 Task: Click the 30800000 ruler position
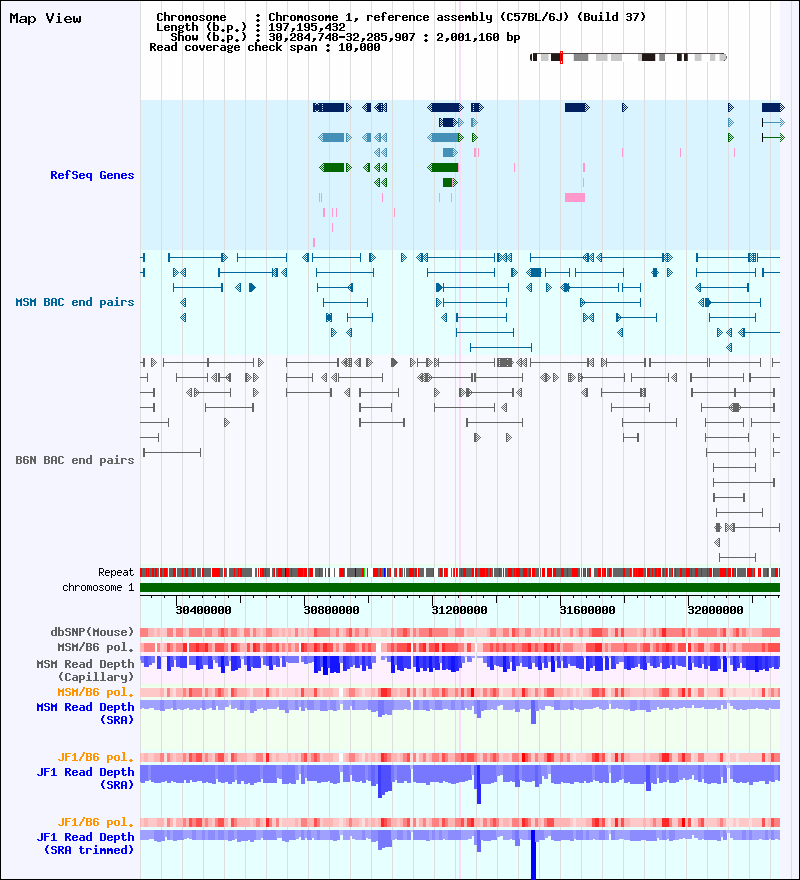[x=331, y=610]
